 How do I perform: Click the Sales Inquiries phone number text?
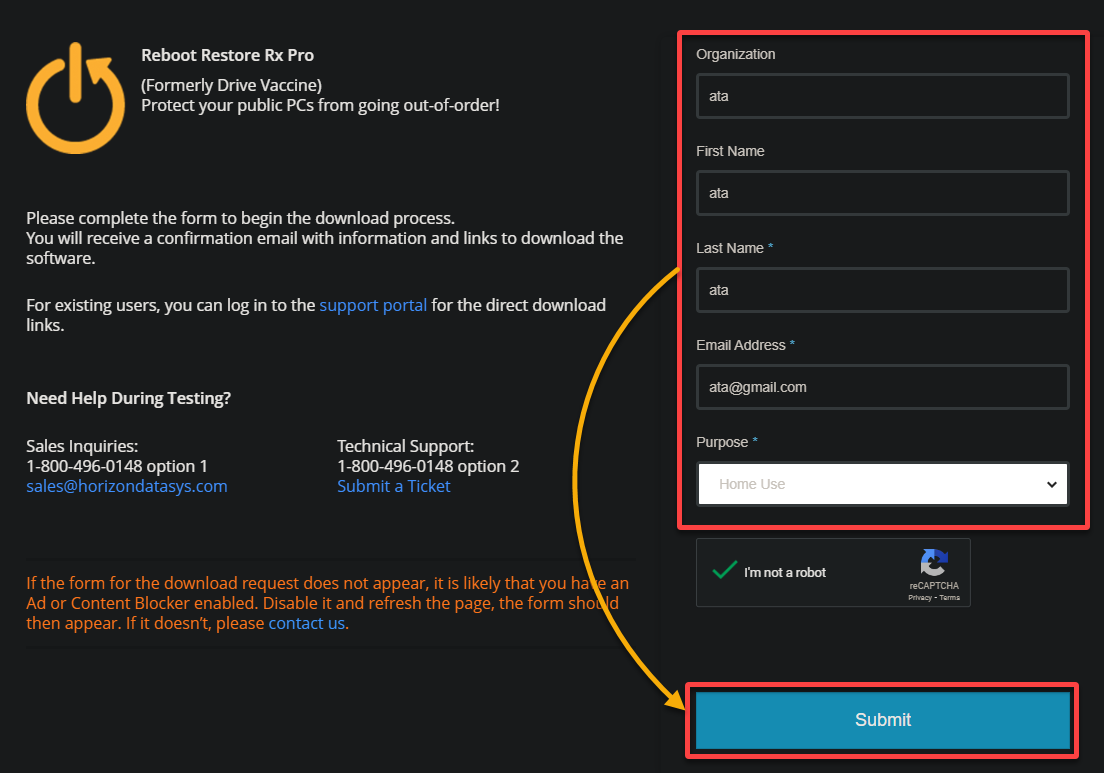point(117,466)
